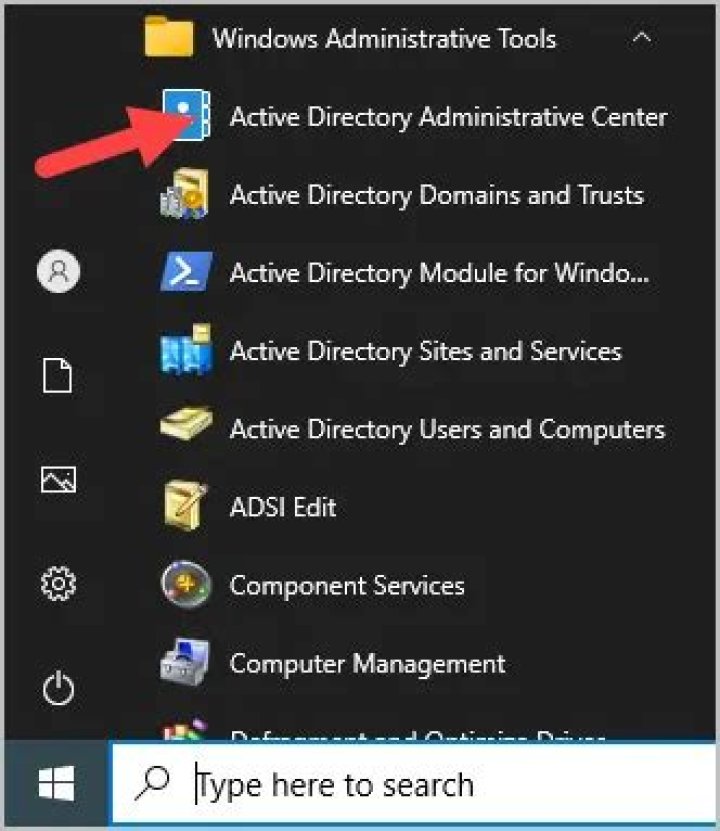Click the Windows Start logo button
720x831 pixels.
click(56, 783)
